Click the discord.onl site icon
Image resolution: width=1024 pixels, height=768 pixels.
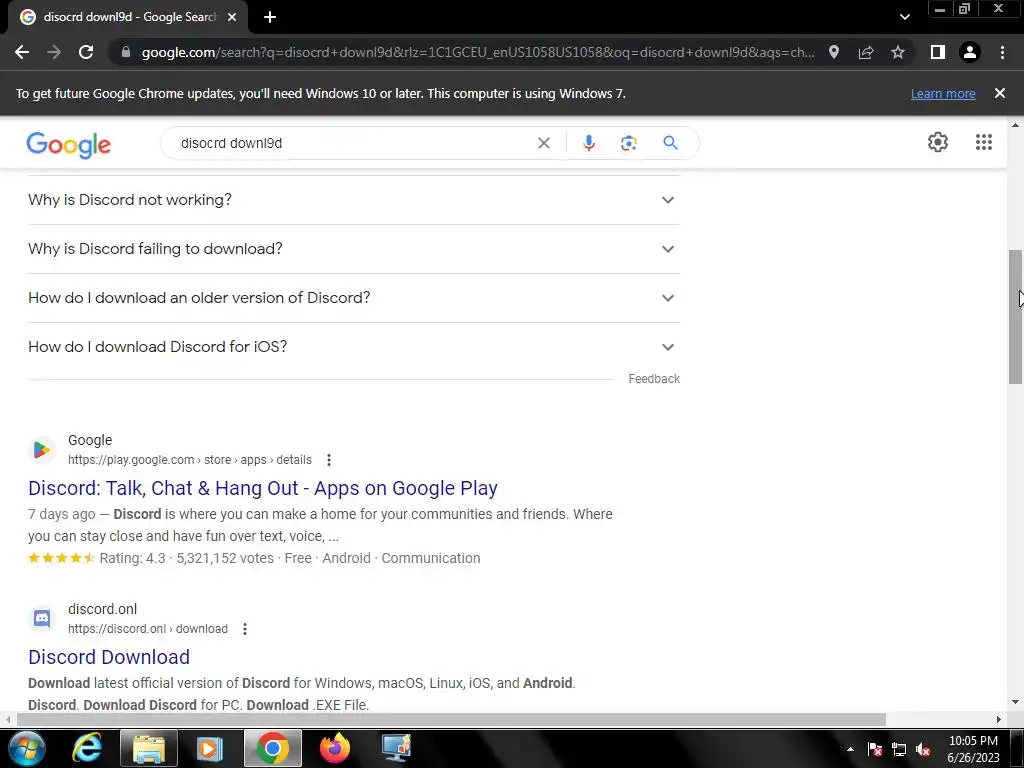[42, 618]
